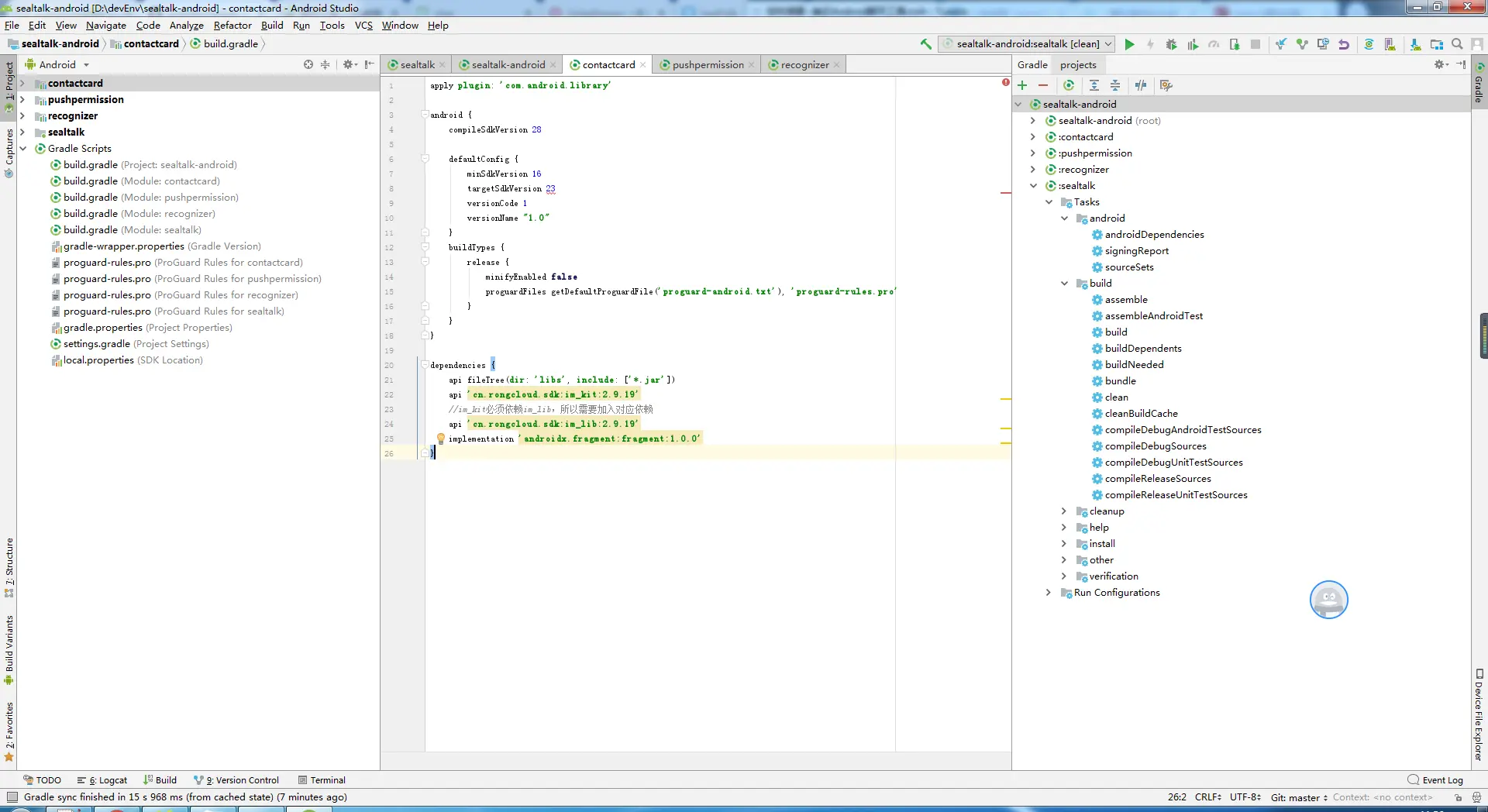Refresh all Gradle projects
The height and width of the screenshot is (812, 1488).
coord(1069,85)
